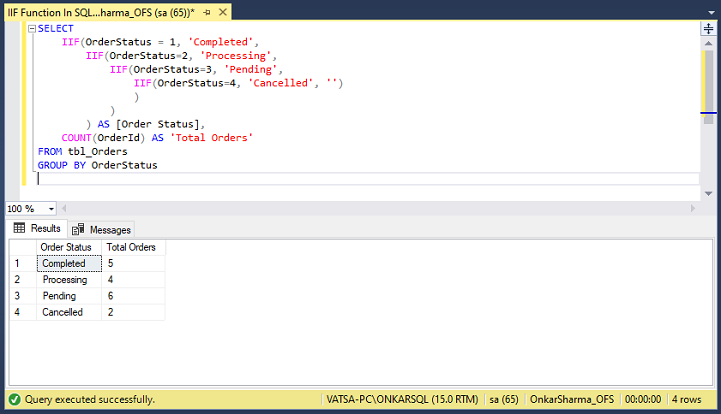Open the document tab list dropdown arrow
Image resolution: width=721 pixels, height=414 pixels.
[x=711, y=13]
